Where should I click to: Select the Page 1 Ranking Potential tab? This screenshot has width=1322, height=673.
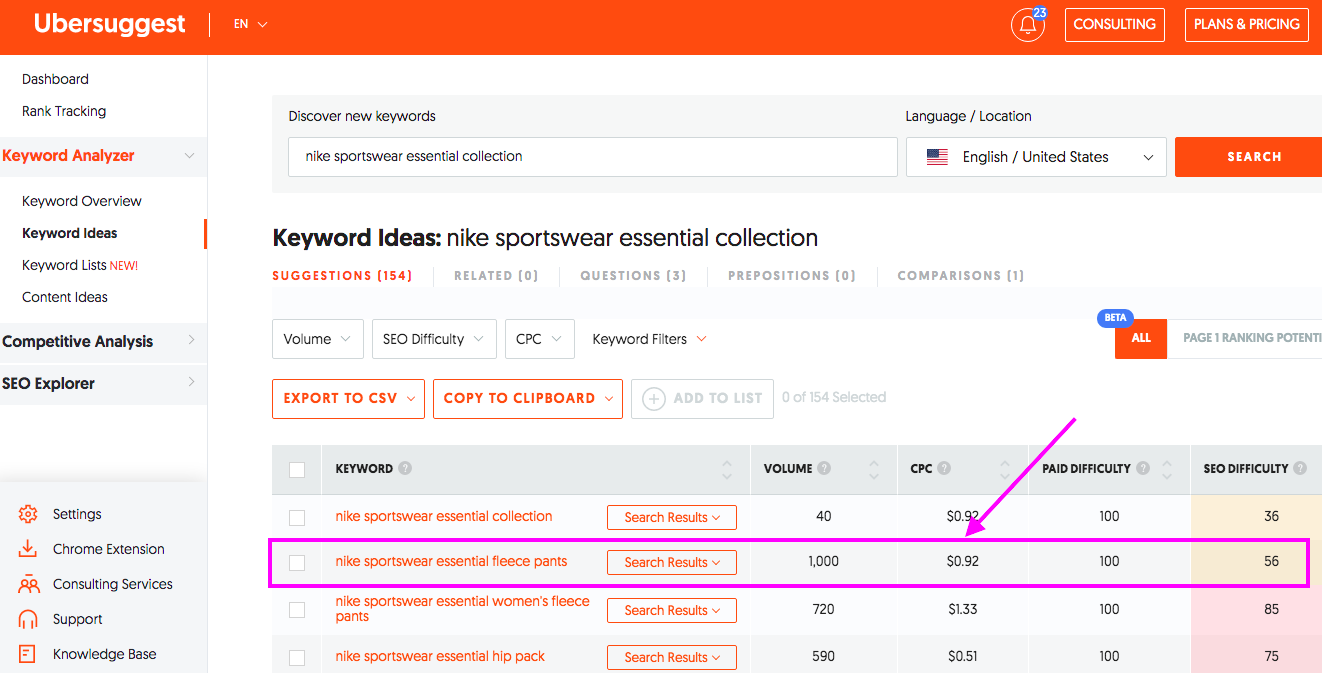pos(1245,338)
